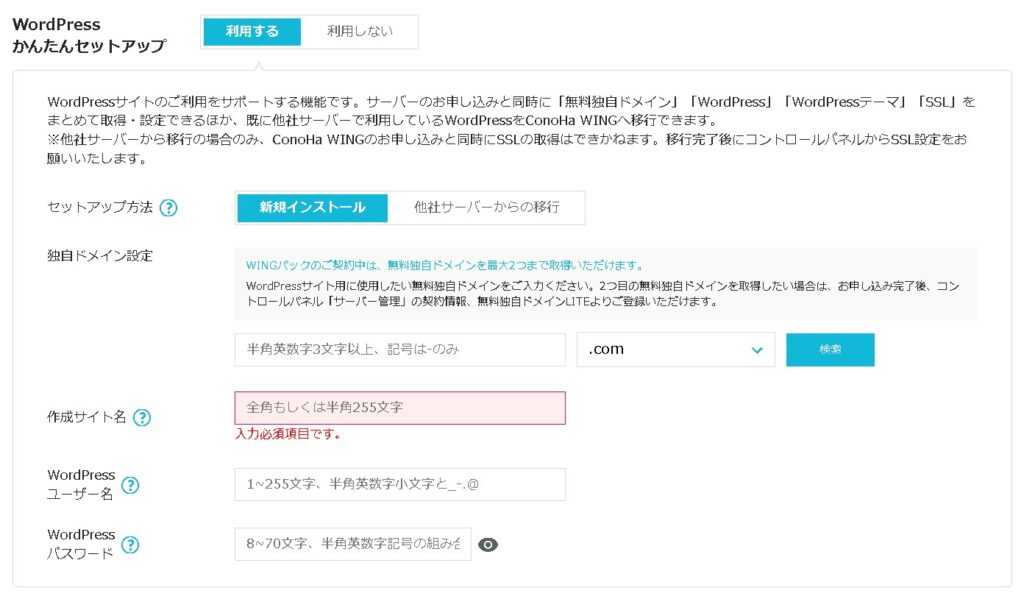Image resolution: width=1024 pixels, height=599 pixels.
Task: Open the WordPress パスワード help tooltip icon
Action: [130, 545]
